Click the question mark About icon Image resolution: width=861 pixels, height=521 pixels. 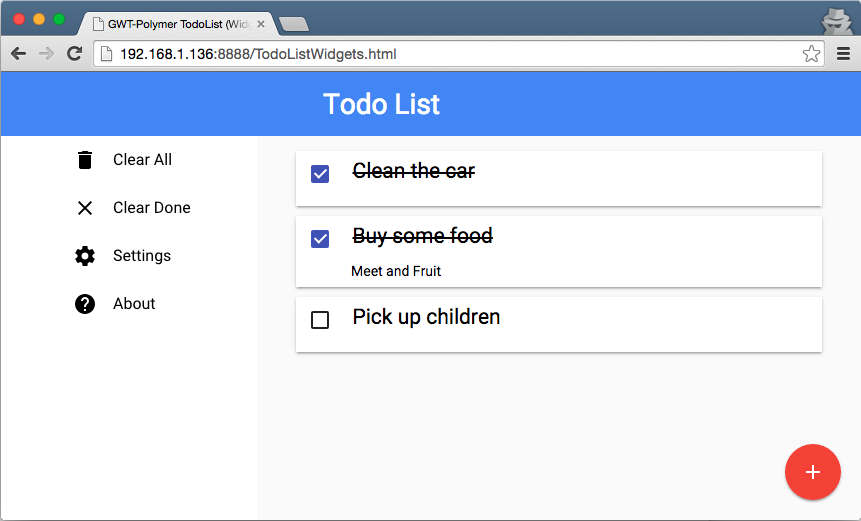coord(85,304)
